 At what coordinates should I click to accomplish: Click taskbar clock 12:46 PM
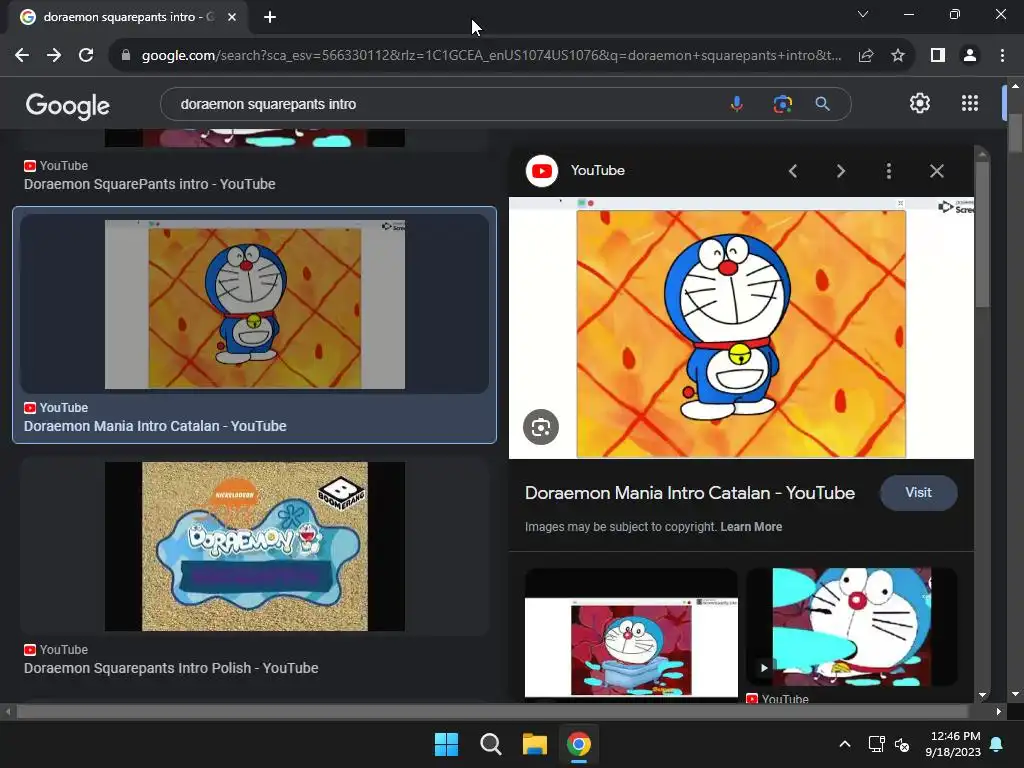click(953, 744)
